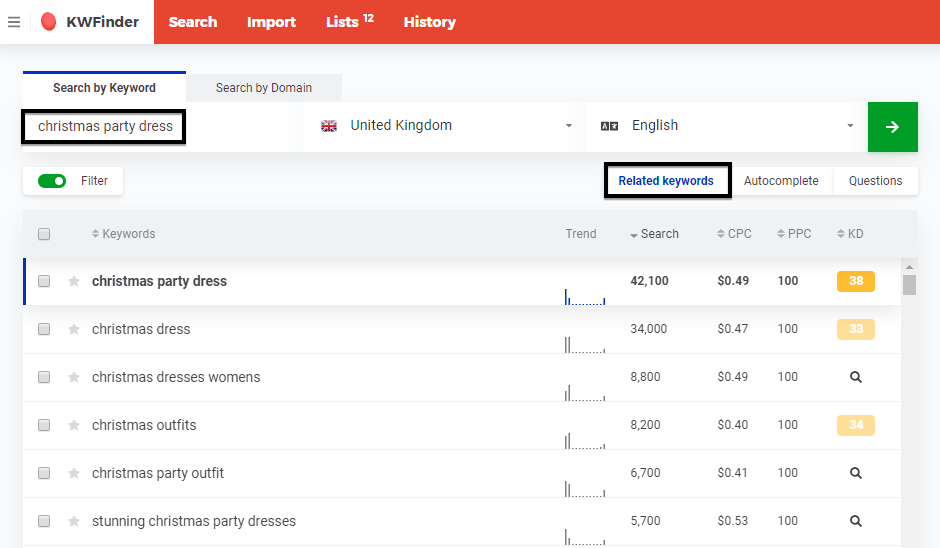Check KD magnifier for christmas party outfit
Viewport: 940px width, 548px height.
tap(855, 473)
